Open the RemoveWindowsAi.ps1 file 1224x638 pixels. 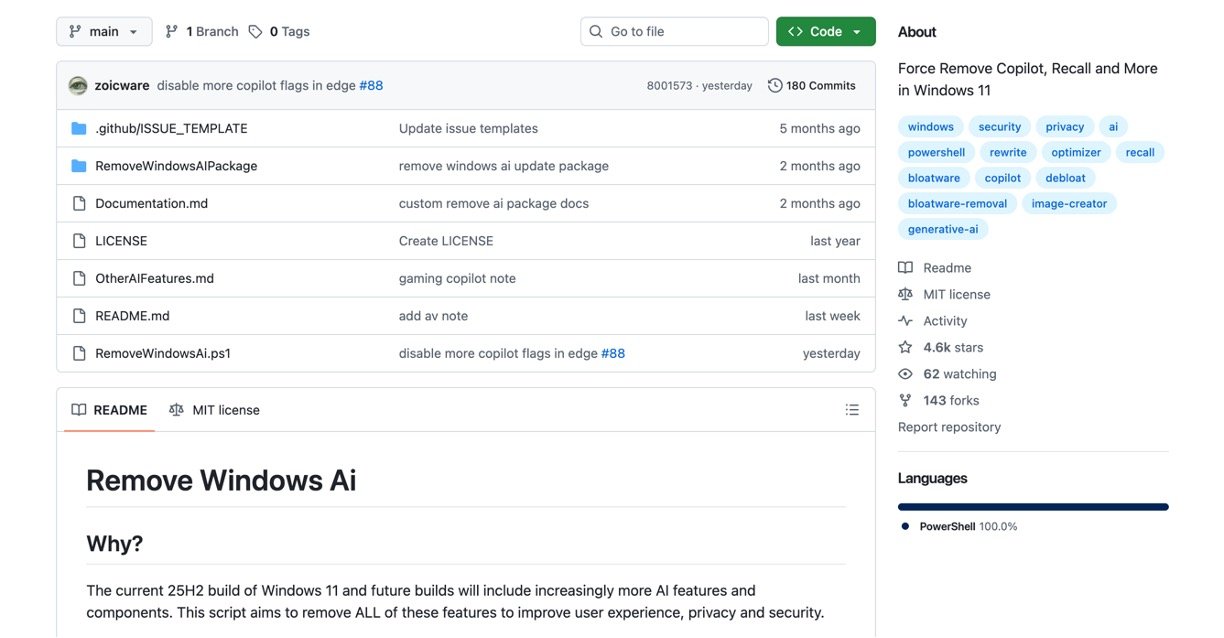coord(163,353)
